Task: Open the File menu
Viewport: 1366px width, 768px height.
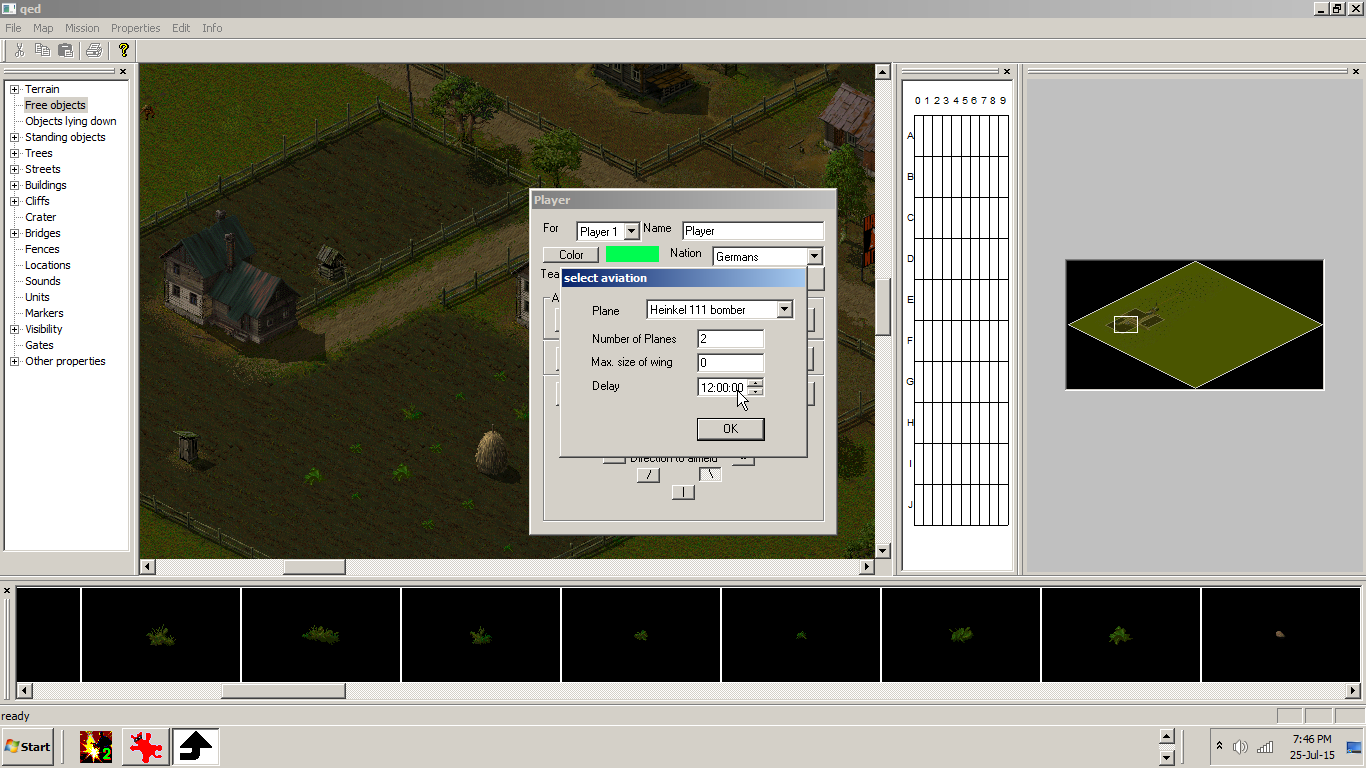Action: point(13,28)
